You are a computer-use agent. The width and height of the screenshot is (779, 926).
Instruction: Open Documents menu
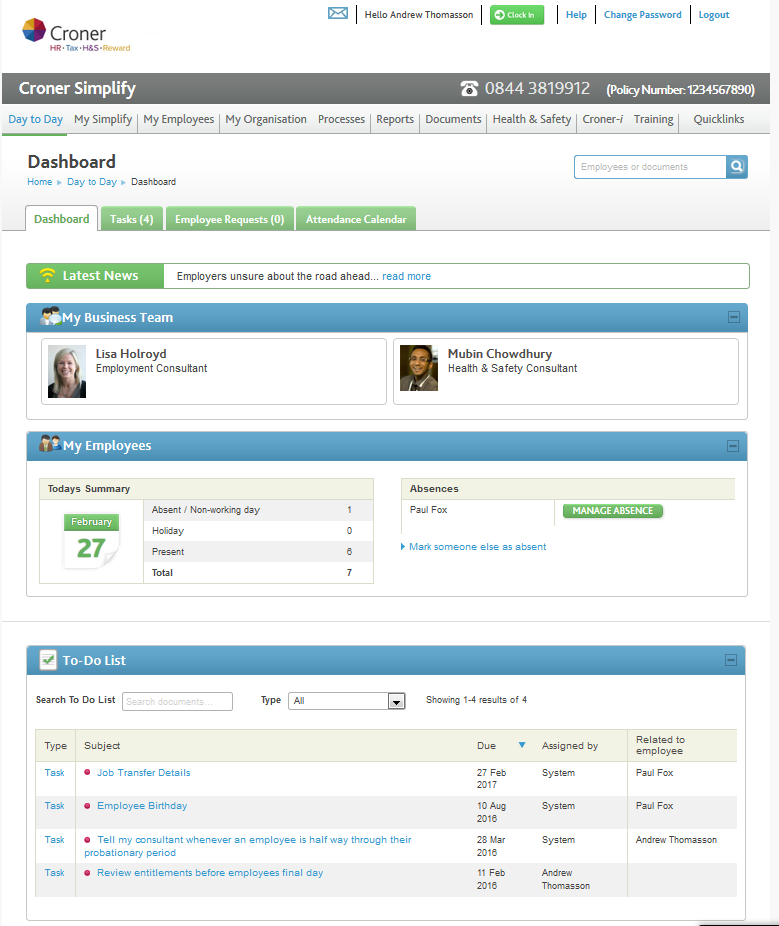coord(453,119)
